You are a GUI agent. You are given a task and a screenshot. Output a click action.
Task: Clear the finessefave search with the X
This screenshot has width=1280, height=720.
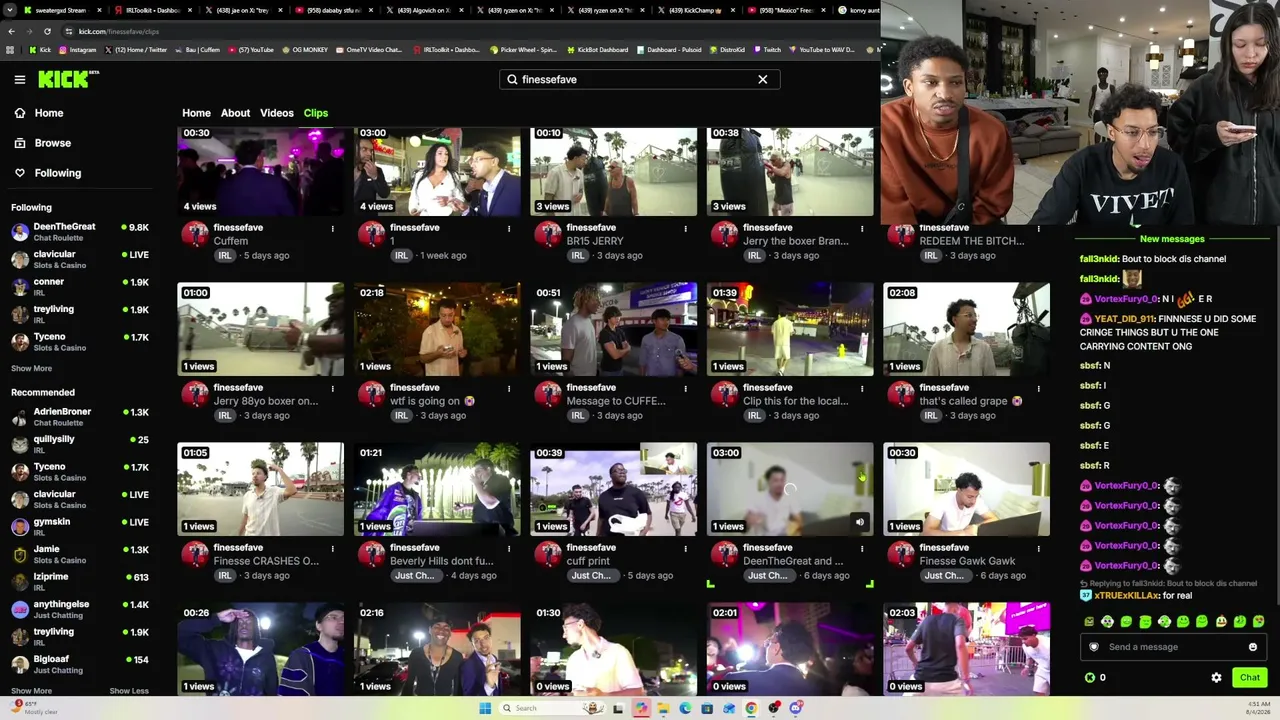click(763, 79)
